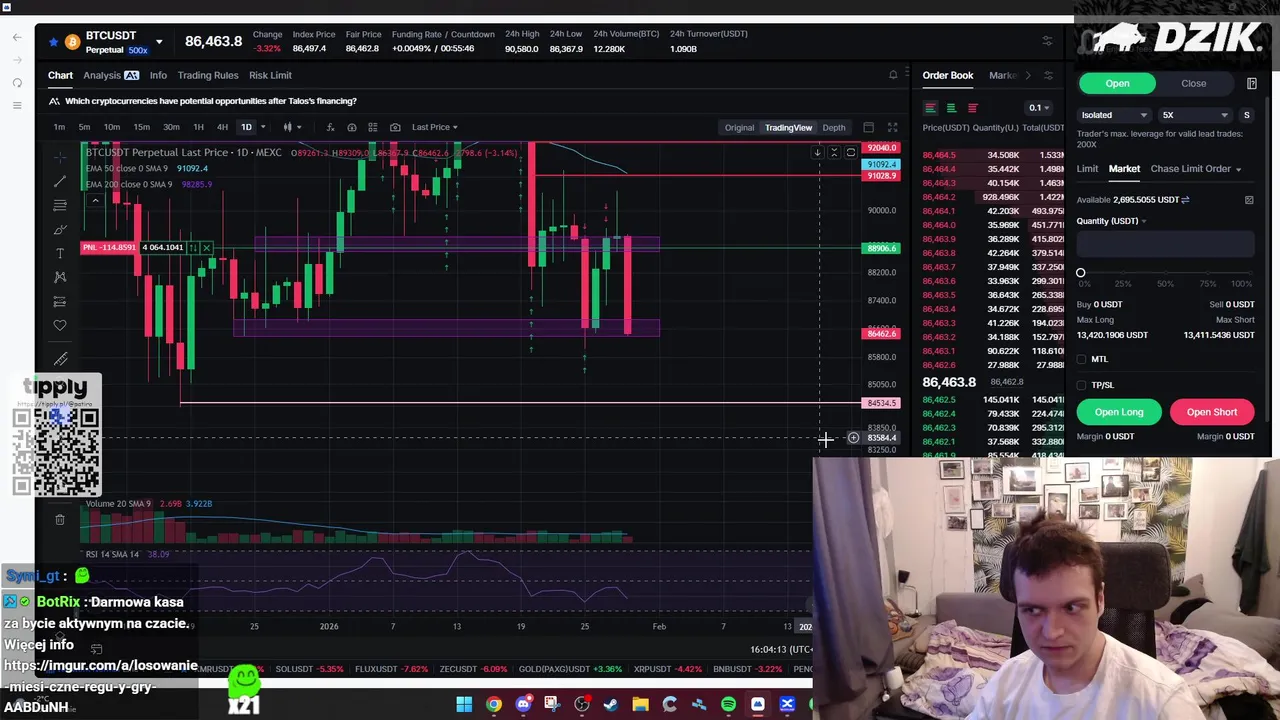Switch to Close position mode

pos(1193,84)
